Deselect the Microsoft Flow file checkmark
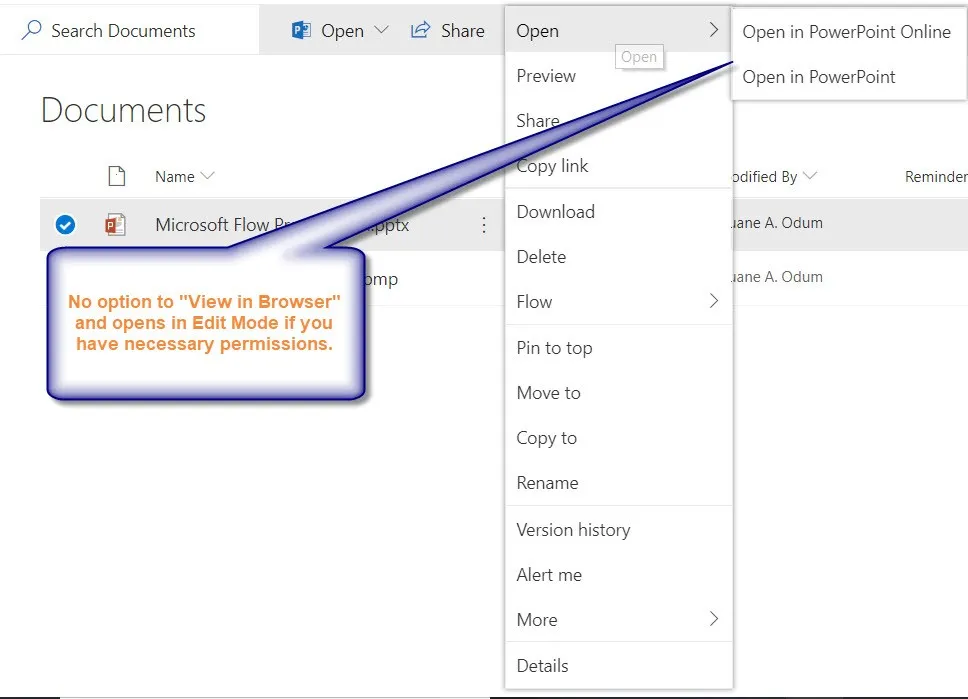 coord(65,224)
